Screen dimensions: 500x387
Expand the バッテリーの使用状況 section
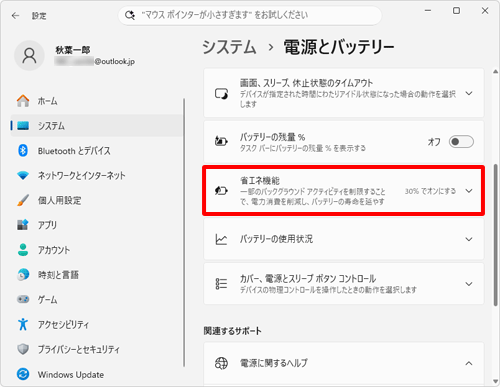(343, 239)
